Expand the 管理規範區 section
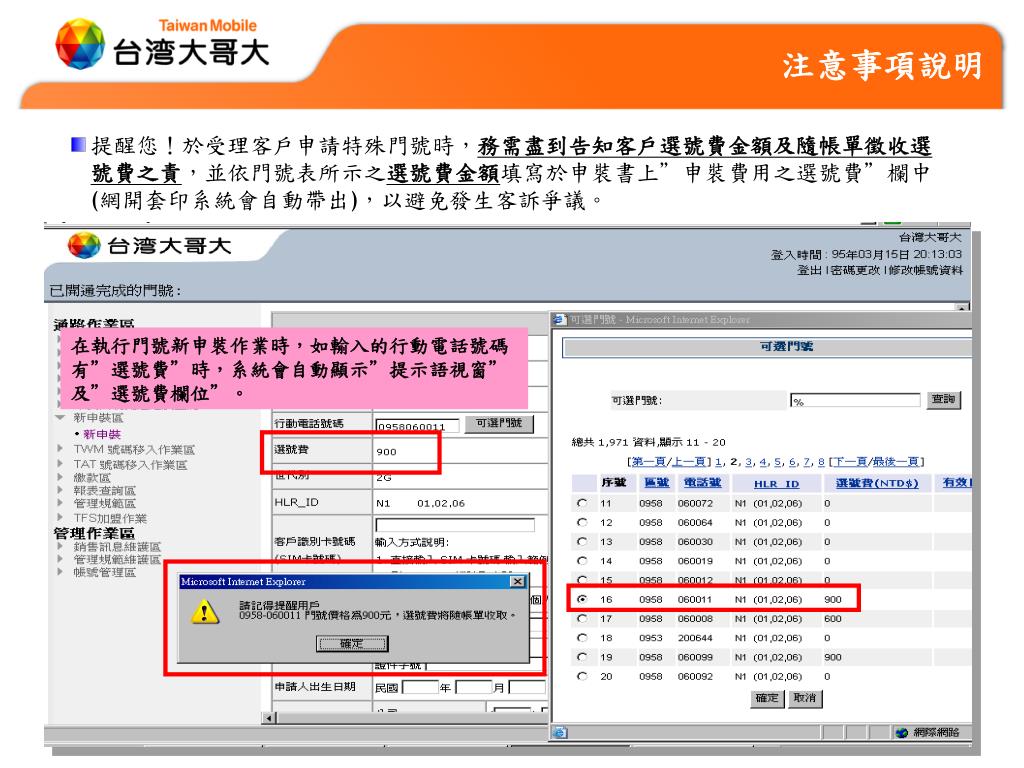1024x768 pixels. coord(60,503)
